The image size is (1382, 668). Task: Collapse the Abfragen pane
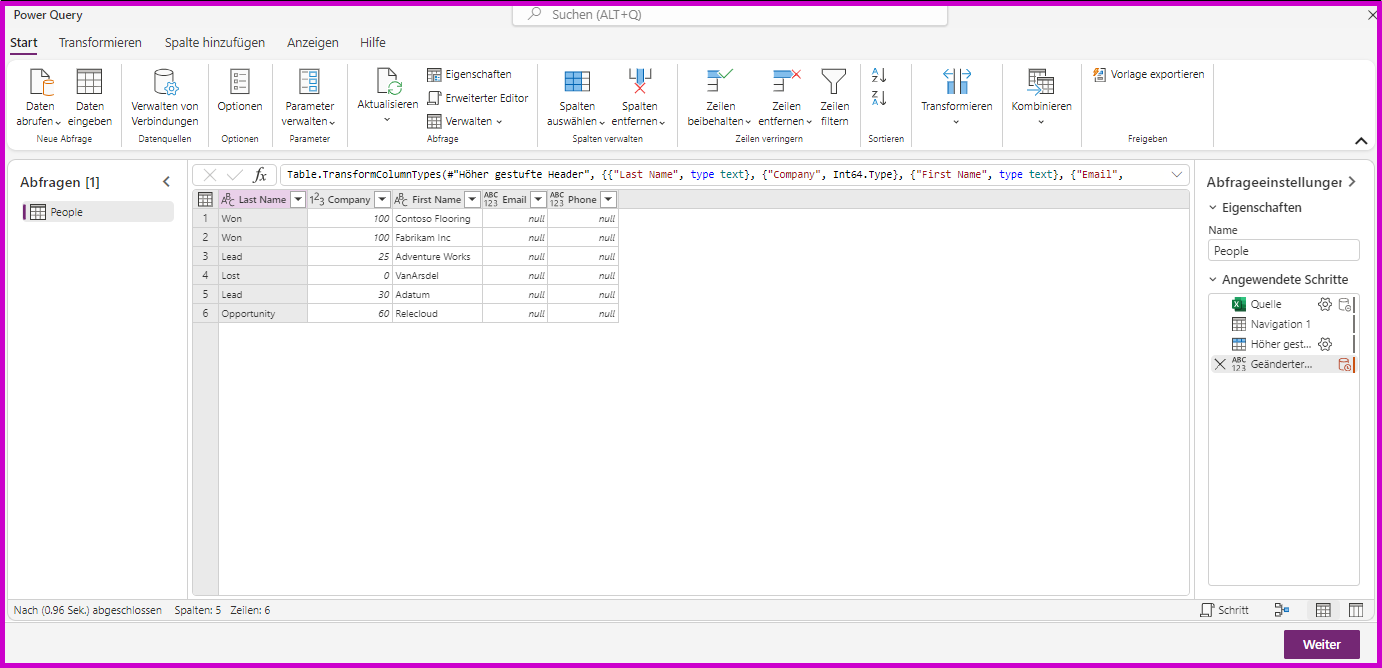pyautogui.click(x=166, y=182)
